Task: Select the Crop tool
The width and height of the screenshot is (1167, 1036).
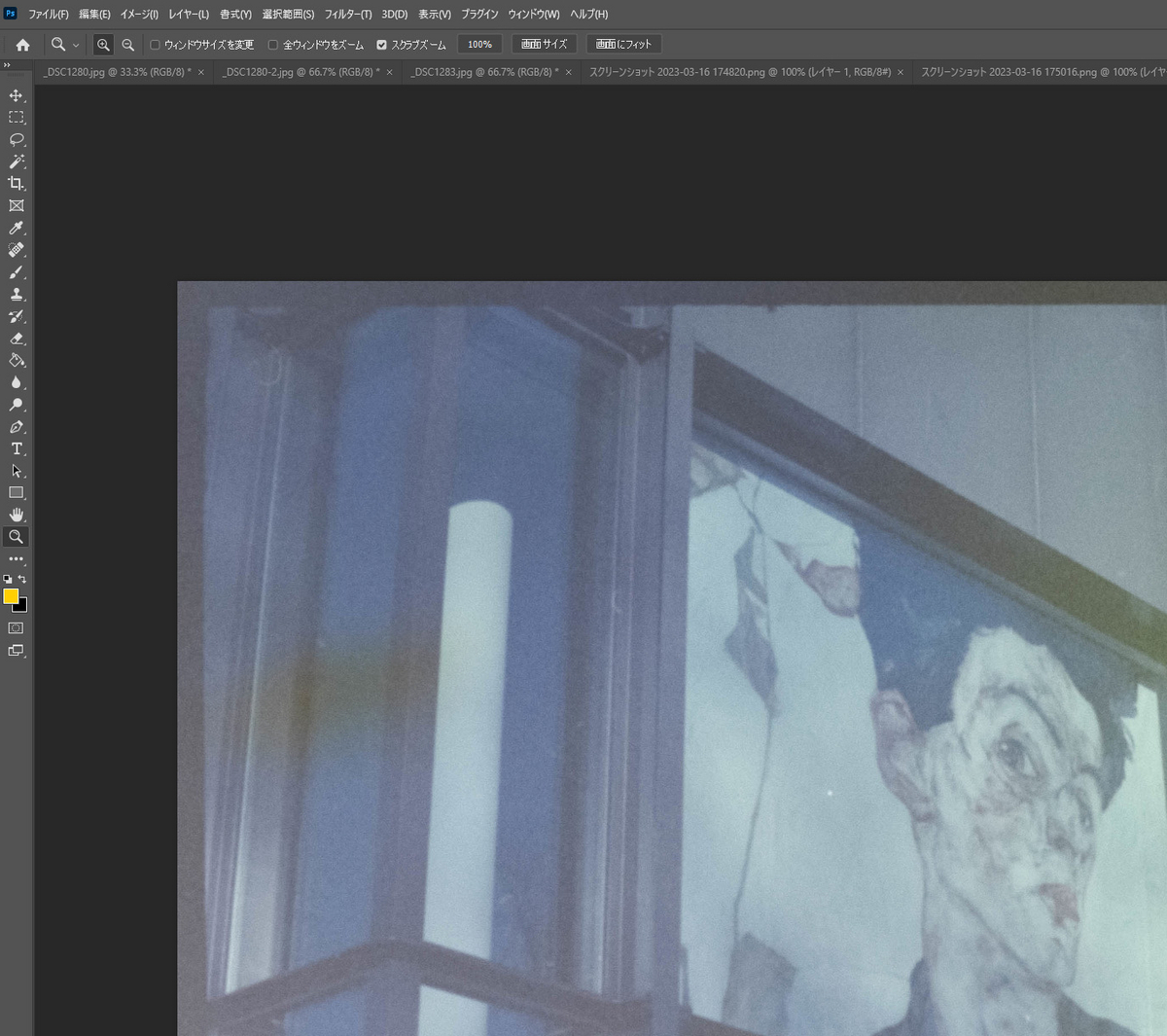Action: tap(17, 183)
